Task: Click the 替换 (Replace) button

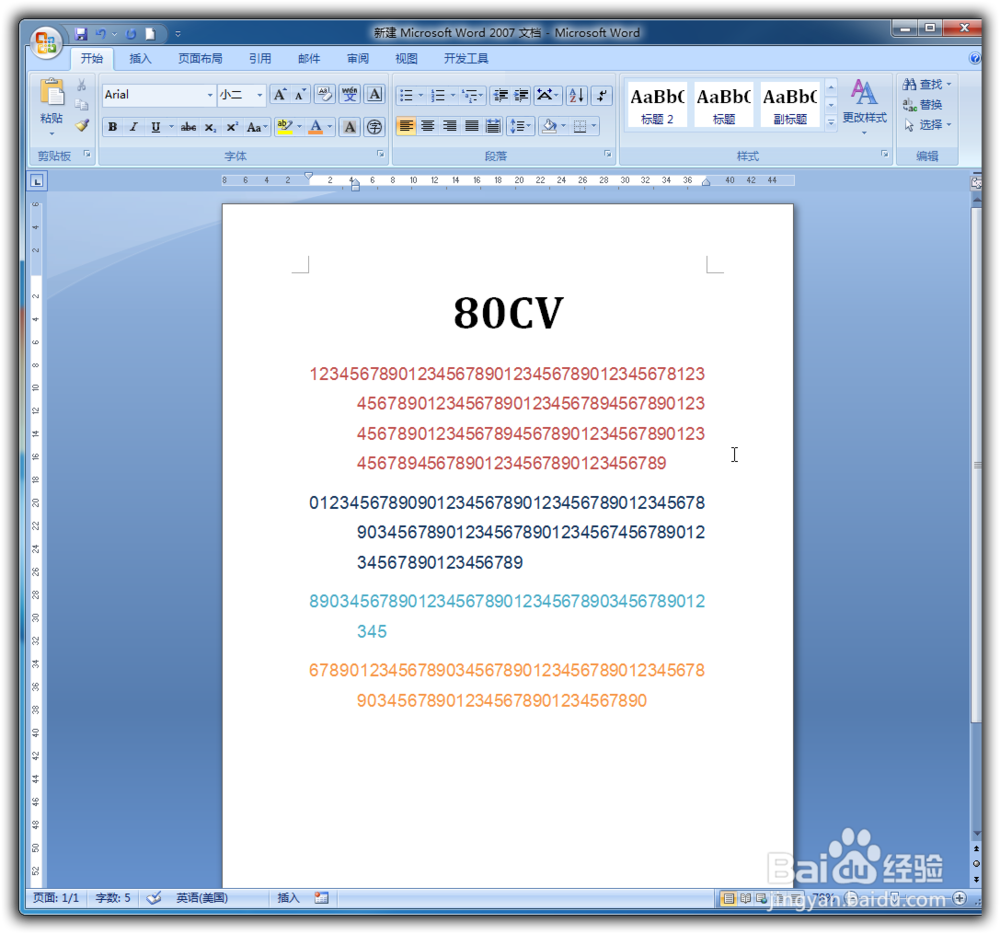Action: point(922,105)
